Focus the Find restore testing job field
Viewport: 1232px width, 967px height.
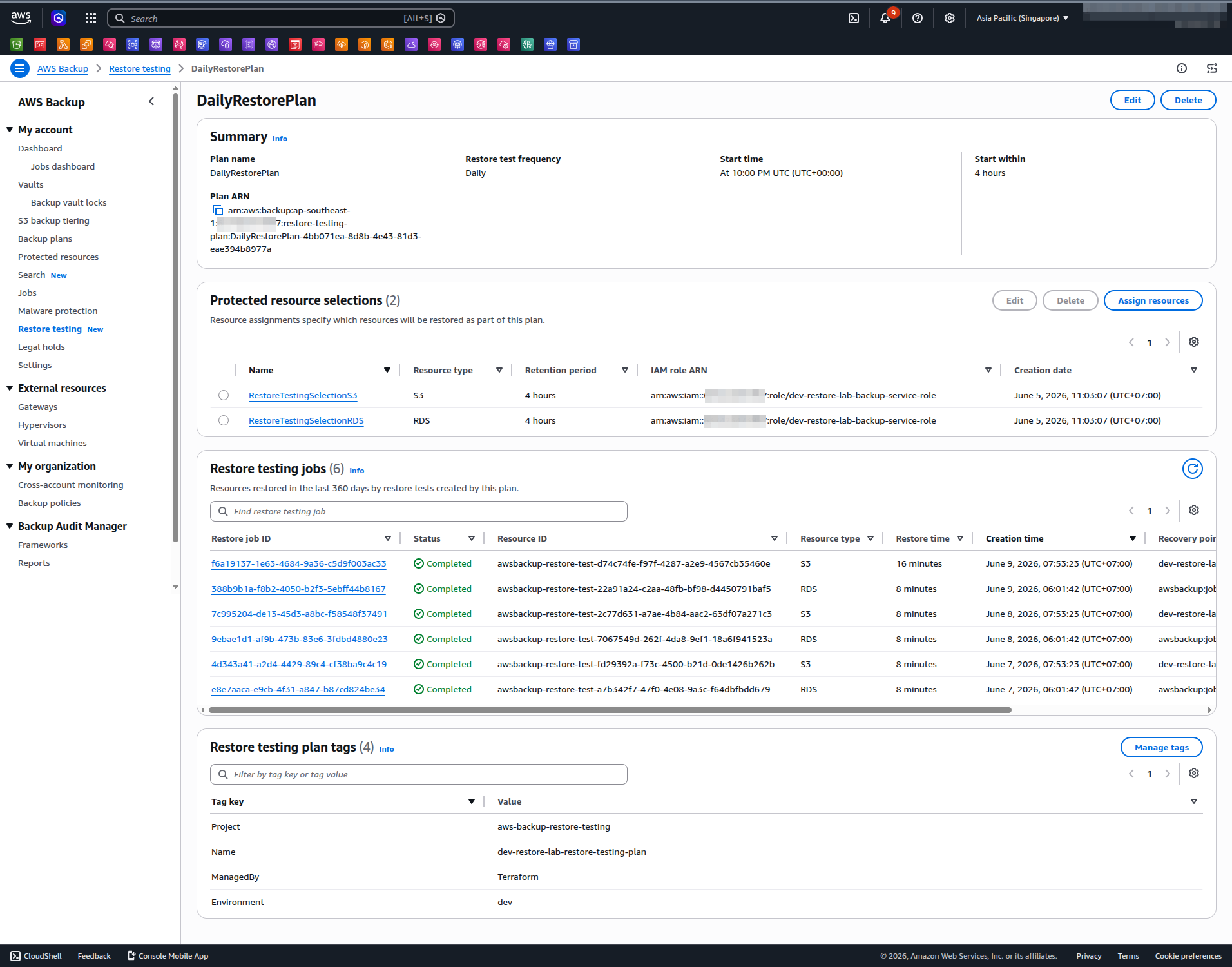pyautogui.click(x=419, y=511)
